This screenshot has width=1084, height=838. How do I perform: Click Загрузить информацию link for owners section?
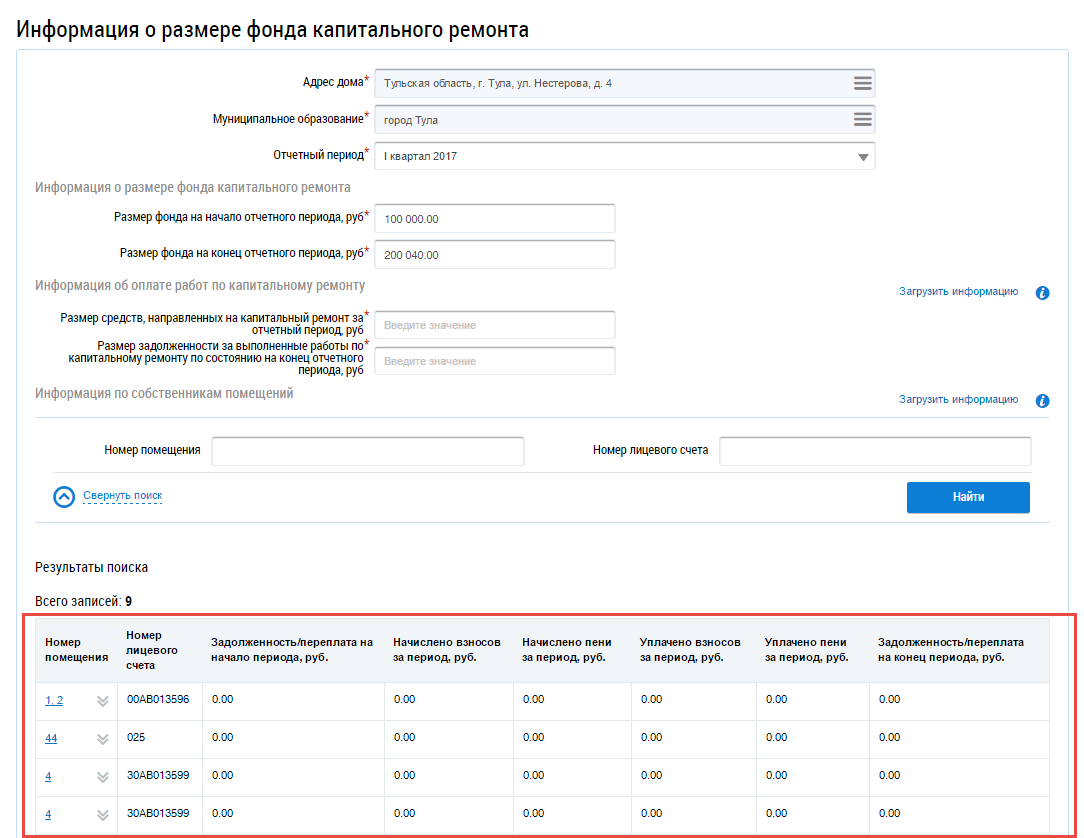coord(958,400)
